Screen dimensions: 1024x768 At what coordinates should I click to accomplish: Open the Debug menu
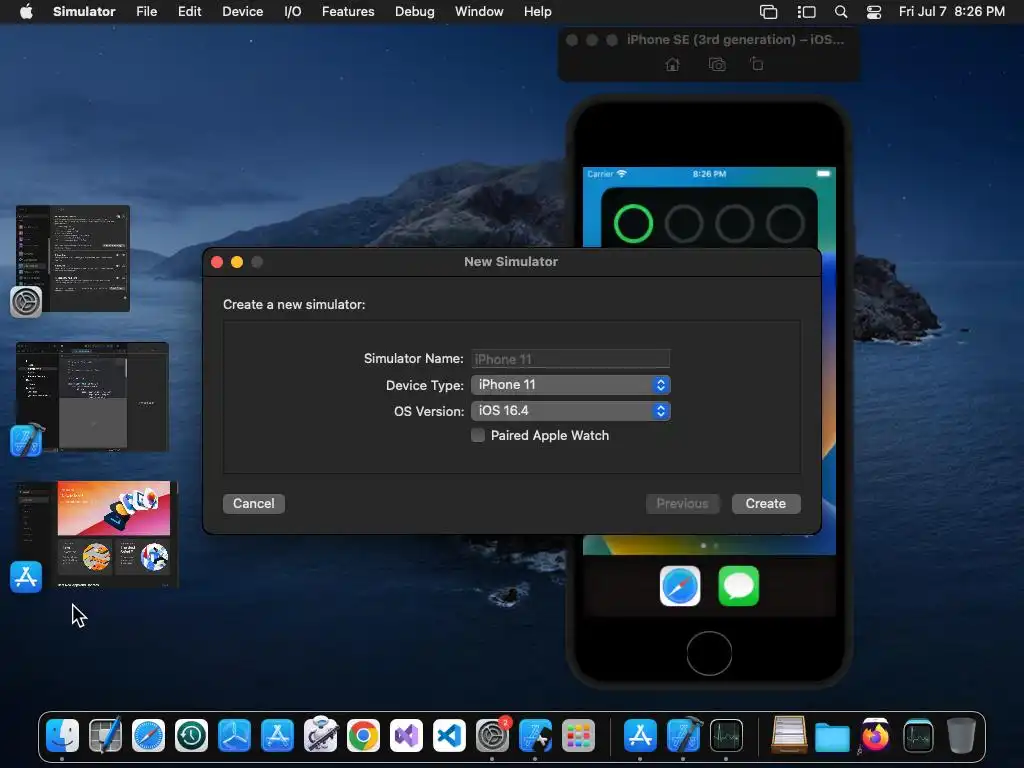(415, 12)
